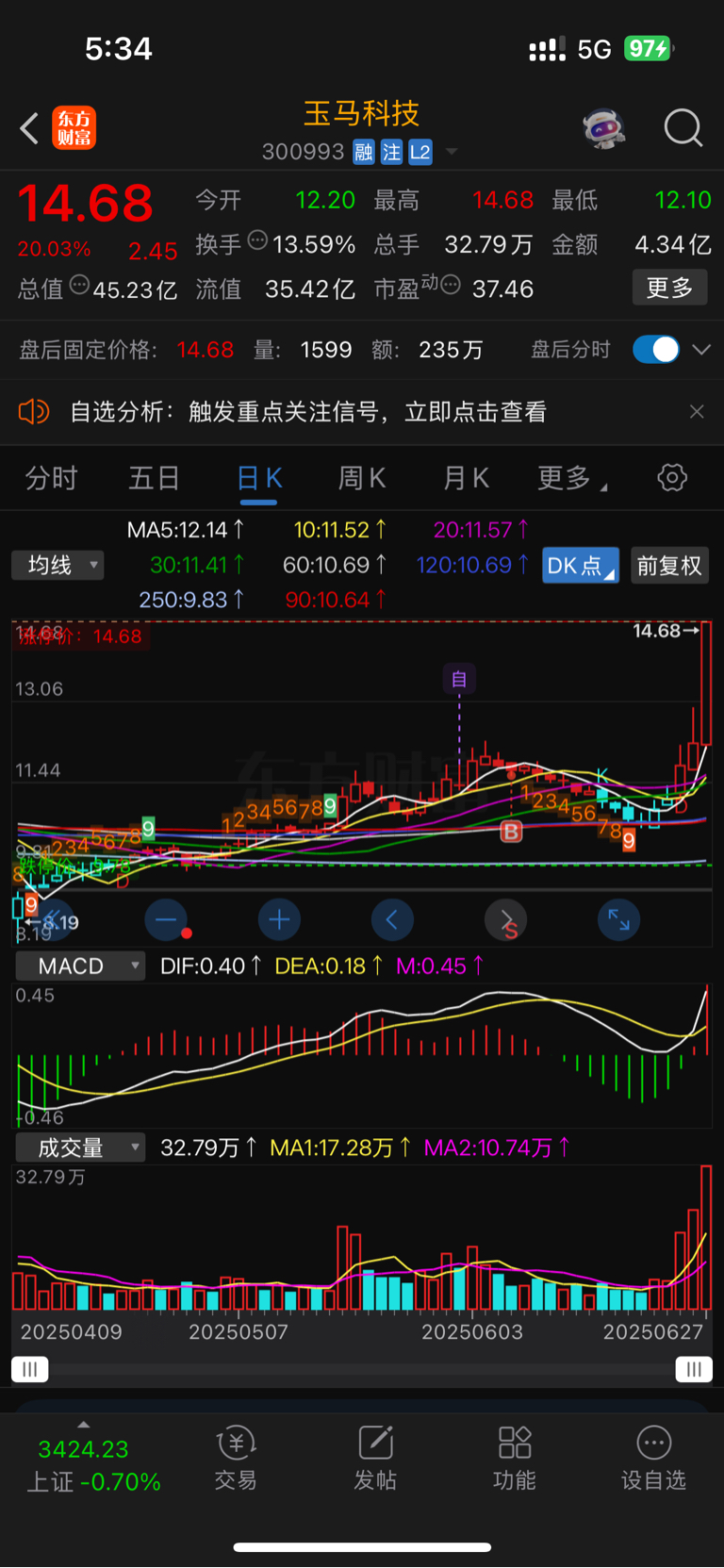Screen dimensions: 724x1568
Task: Tap the 市盈 info icon
Action: 451,284
